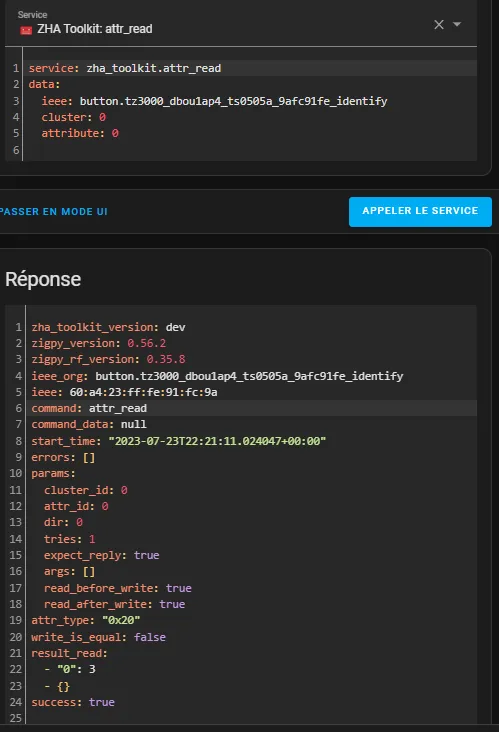The image size is (499, 732).
Task: Click the dir: 0 response line
Action: [63, 522]
